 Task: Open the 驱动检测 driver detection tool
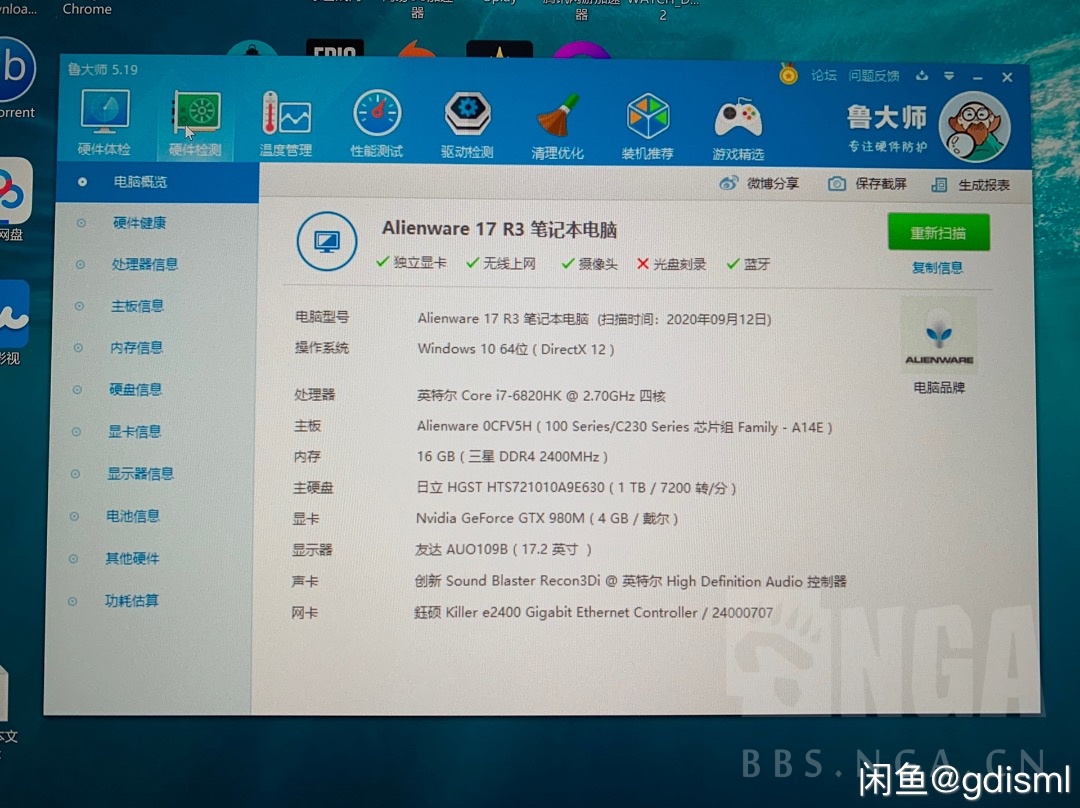467,120
